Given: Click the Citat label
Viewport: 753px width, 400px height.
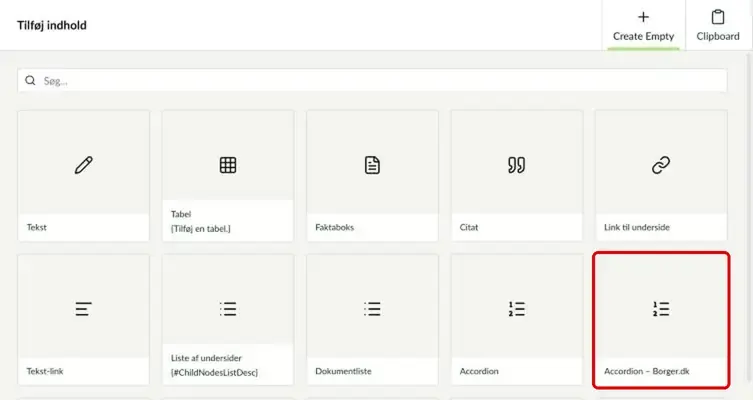Looking at the screenshot, I should tap(469, 227).
